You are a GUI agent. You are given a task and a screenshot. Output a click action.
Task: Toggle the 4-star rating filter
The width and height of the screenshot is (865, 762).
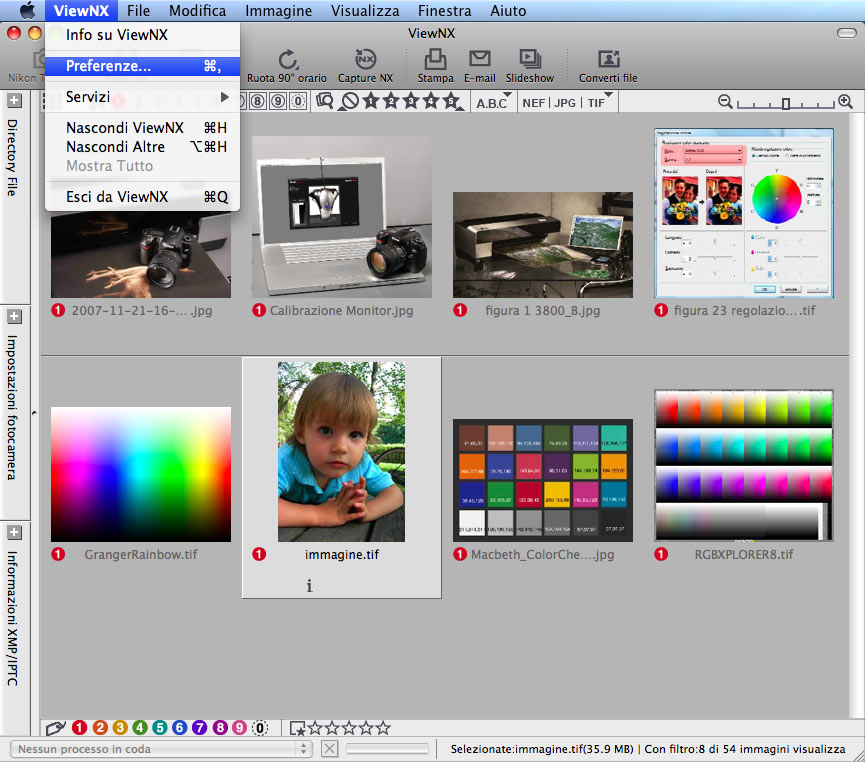click(431, 101)
